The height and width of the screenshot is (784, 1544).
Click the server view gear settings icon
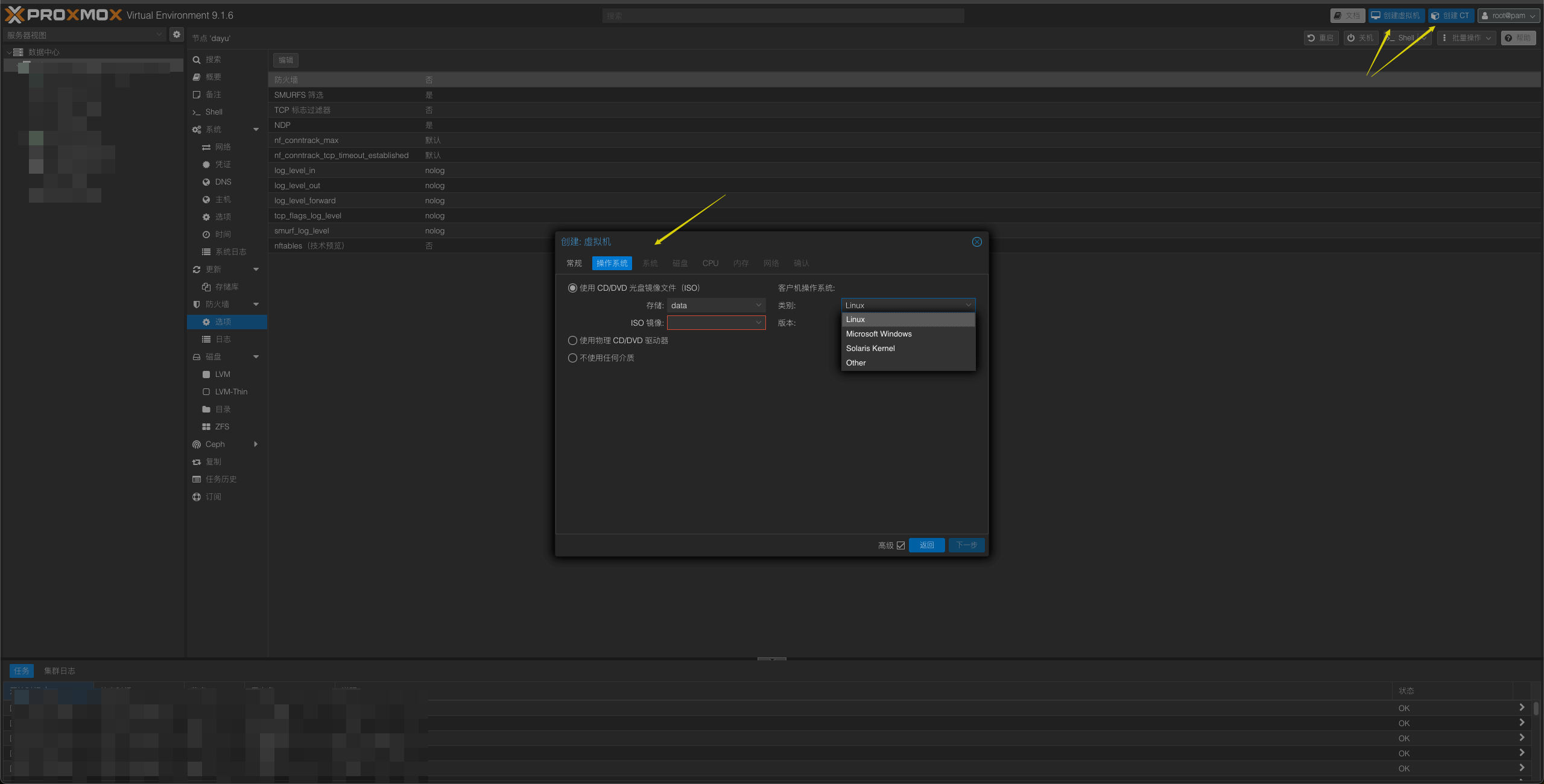pos(177,34)
